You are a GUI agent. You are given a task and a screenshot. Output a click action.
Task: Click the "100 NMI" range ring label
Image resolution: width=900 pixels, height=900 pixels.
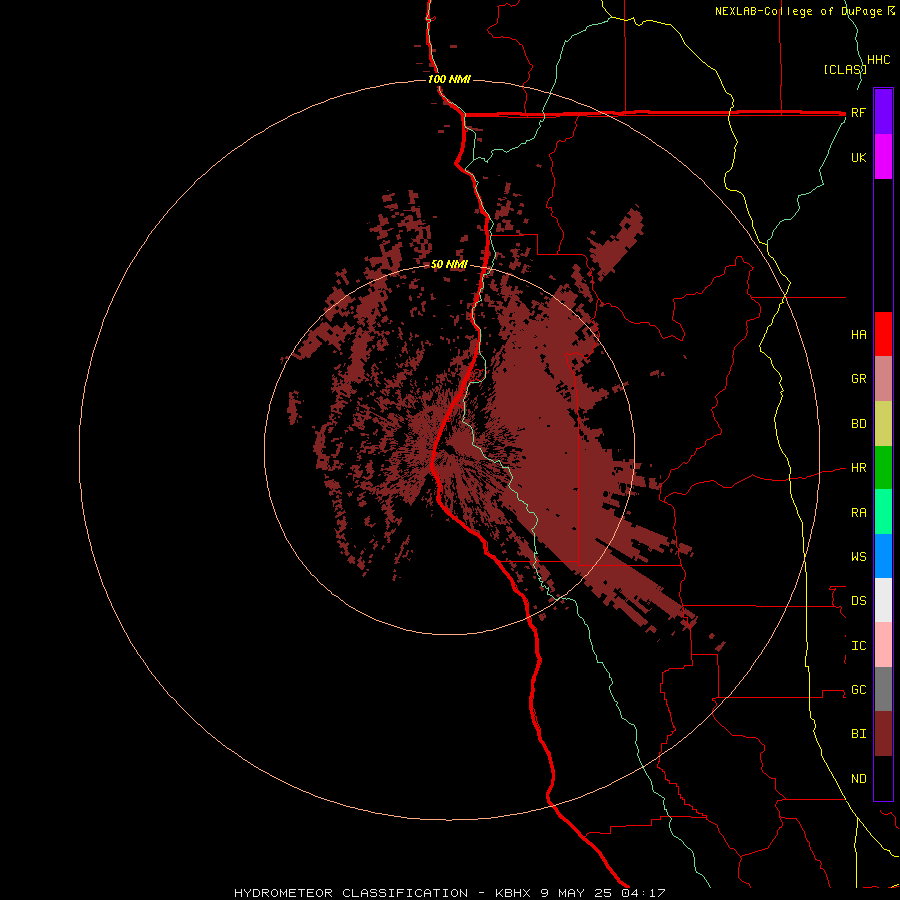tap(449, 79)
